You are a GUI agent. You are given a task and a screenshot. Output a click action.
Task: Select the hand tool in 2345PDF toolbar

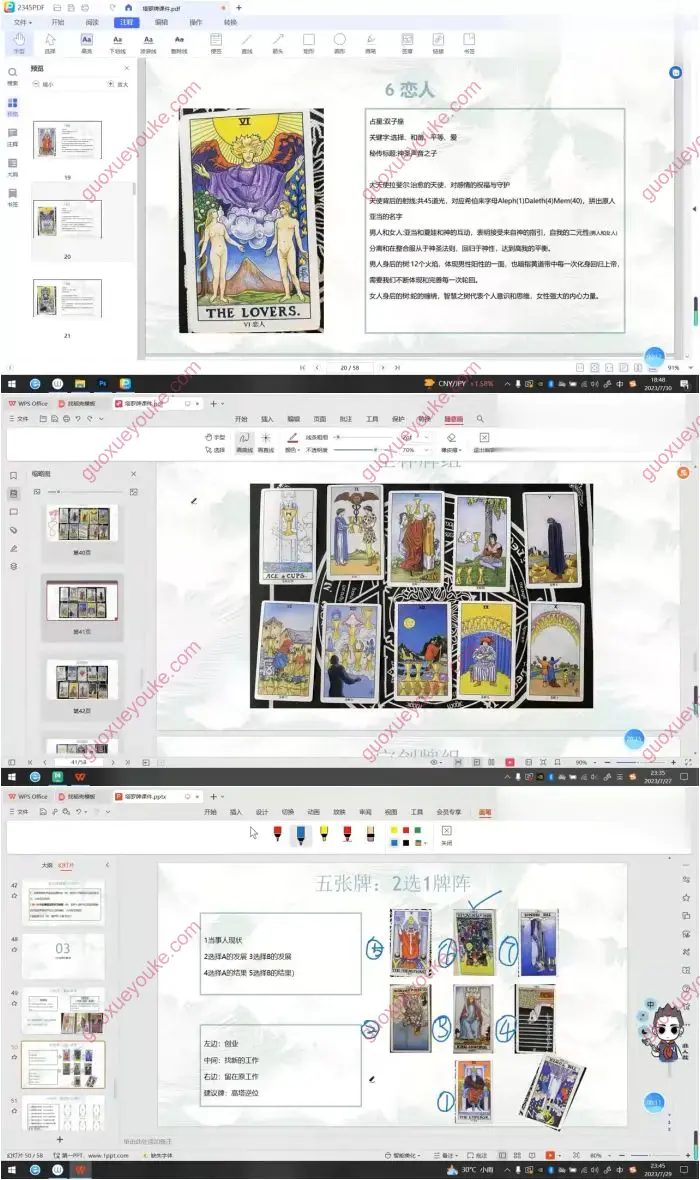click(19, 42)
